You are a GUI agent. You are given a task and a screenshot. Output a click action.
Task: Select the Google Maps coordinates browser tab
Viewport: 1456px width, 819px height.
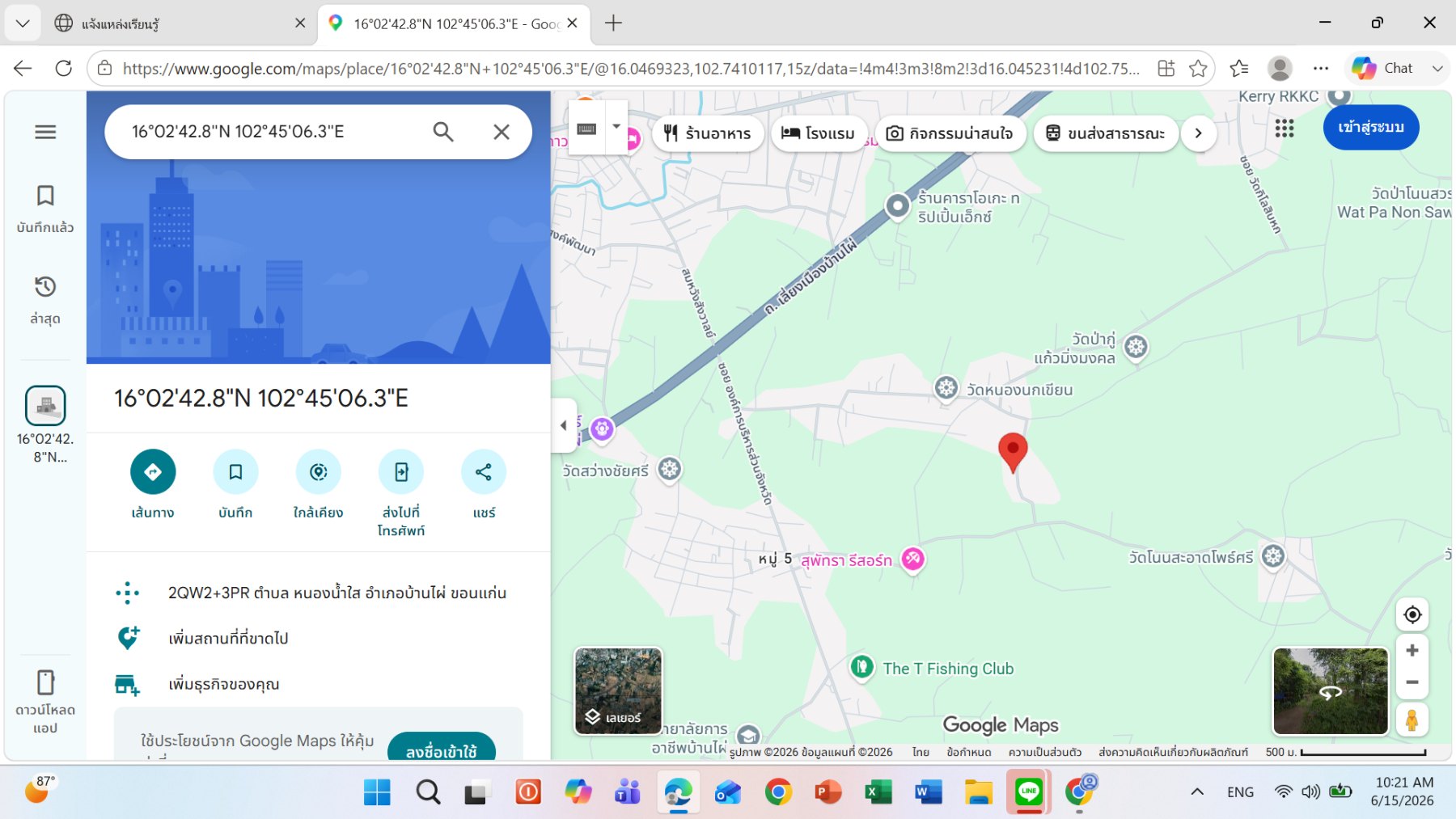coord(453,23)
